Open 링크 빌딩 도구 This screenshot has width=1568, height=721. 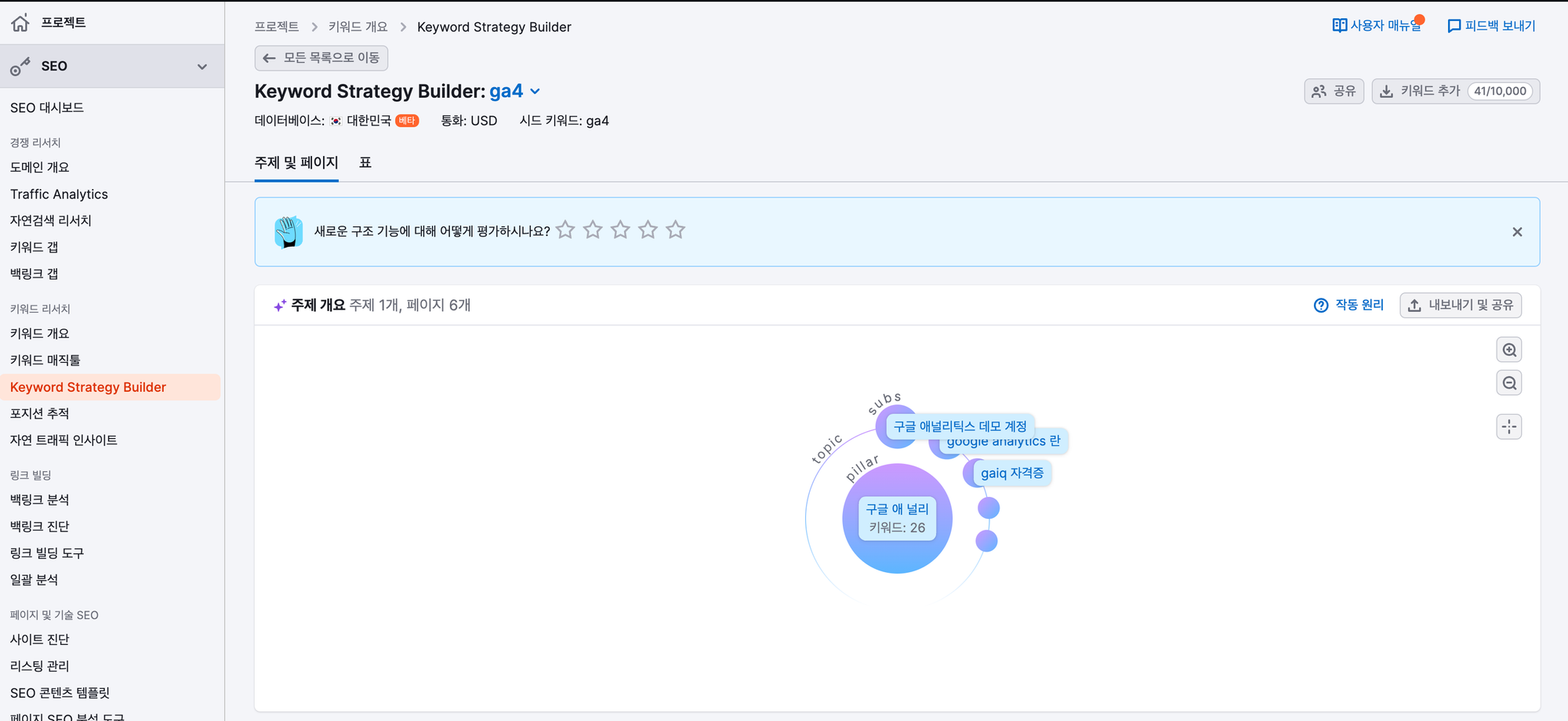point(47,553)
